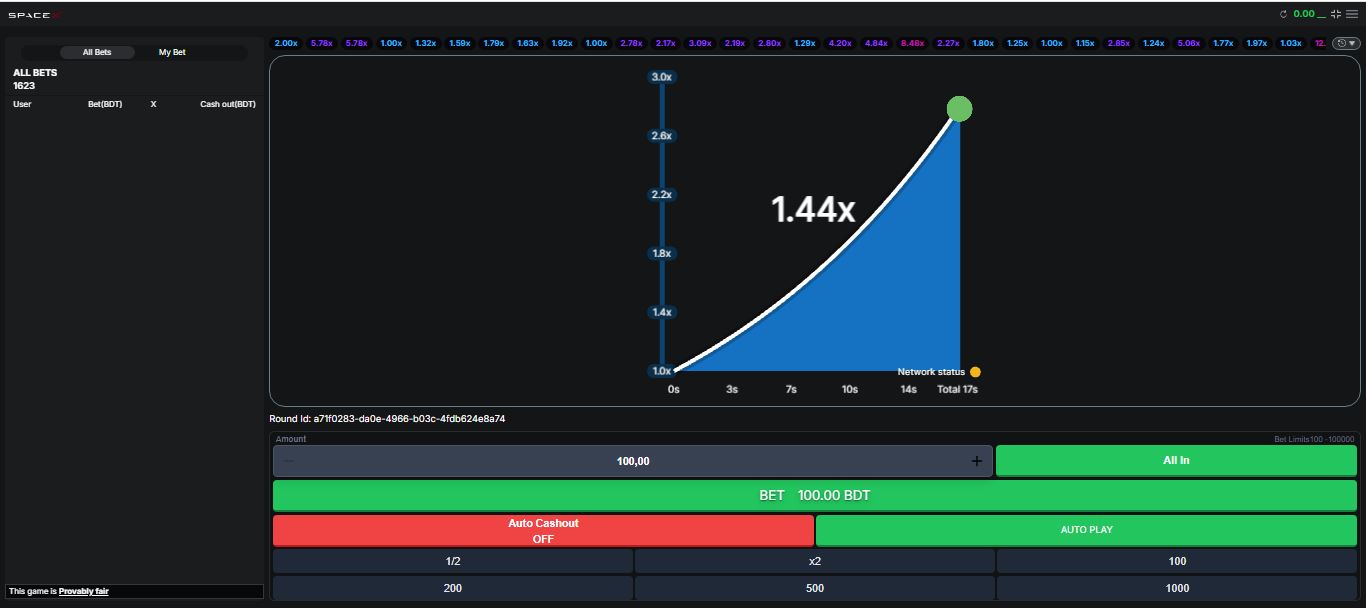Image resolution: width=1366 pixels, height=608 pixels.
Task: Select the 8.48x result in history
Action: 912,43
